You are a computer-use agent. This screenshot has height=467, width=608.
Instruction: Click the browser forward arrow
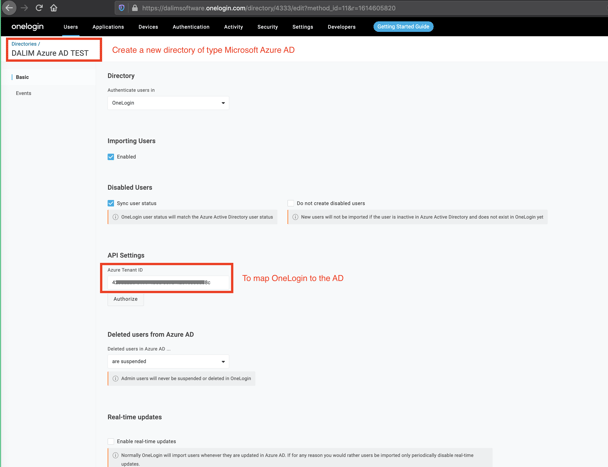pos(24,8)
